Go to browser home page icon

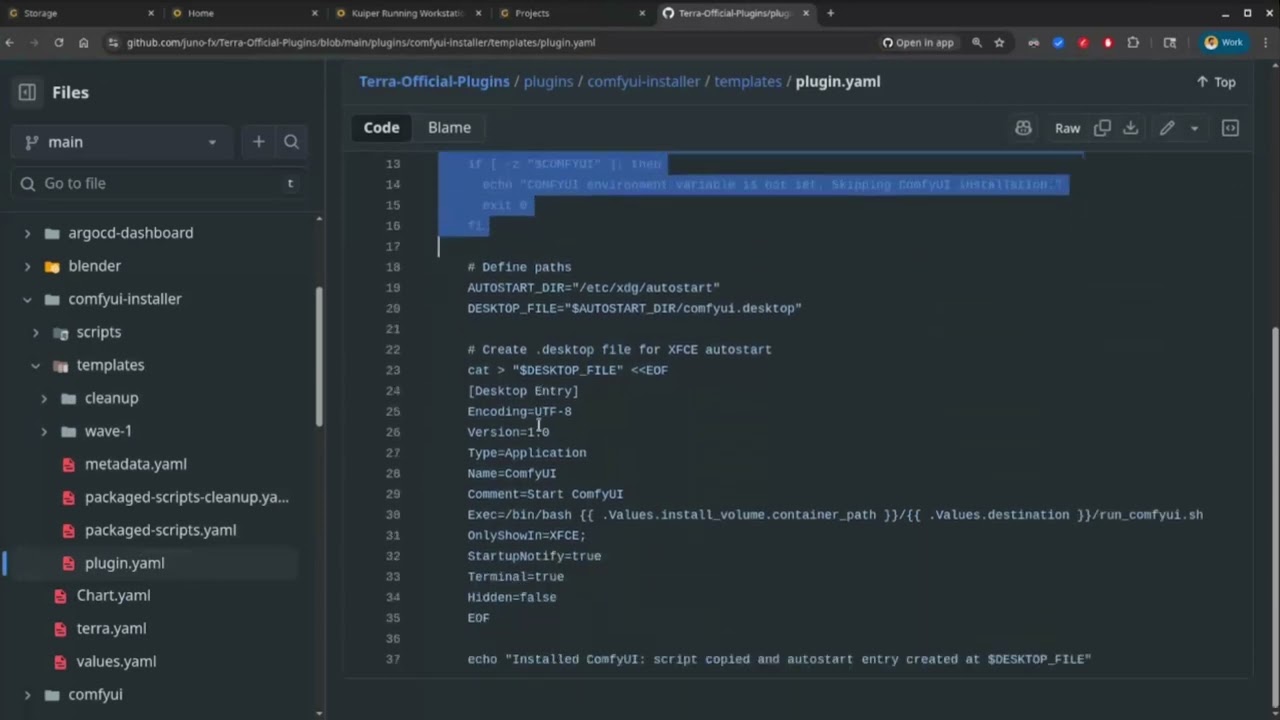pos(83,43)
